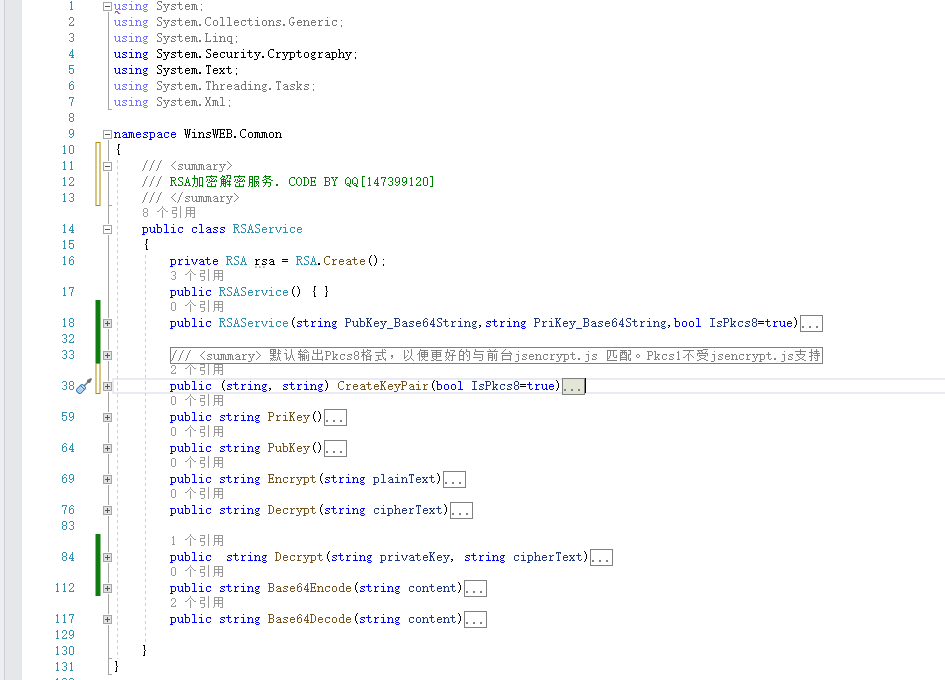Expand the collapsed summary comment about Pkcs8
This screenshot has height=680, width=945.
pyautogui.click(x=107, y=355)
